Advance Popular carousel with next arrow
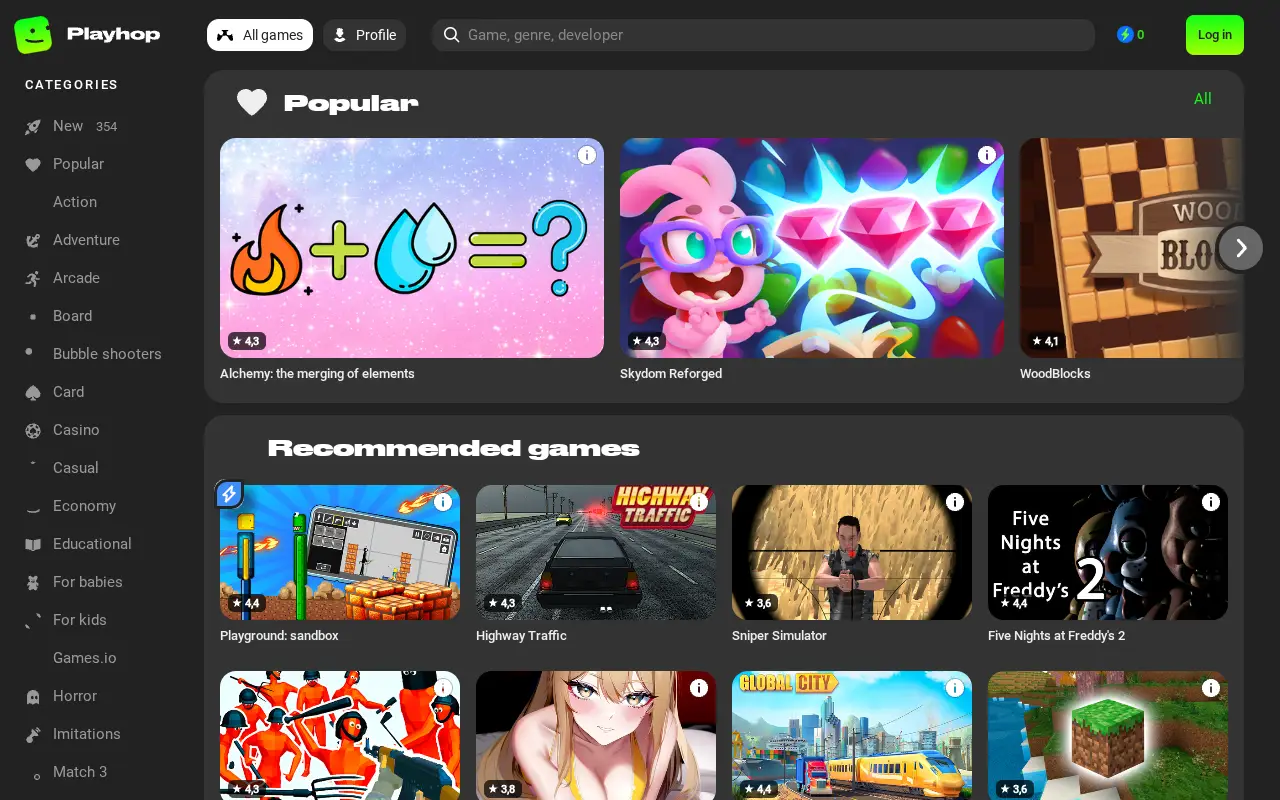The image size is (1280, 800). tap(1241, 248)
